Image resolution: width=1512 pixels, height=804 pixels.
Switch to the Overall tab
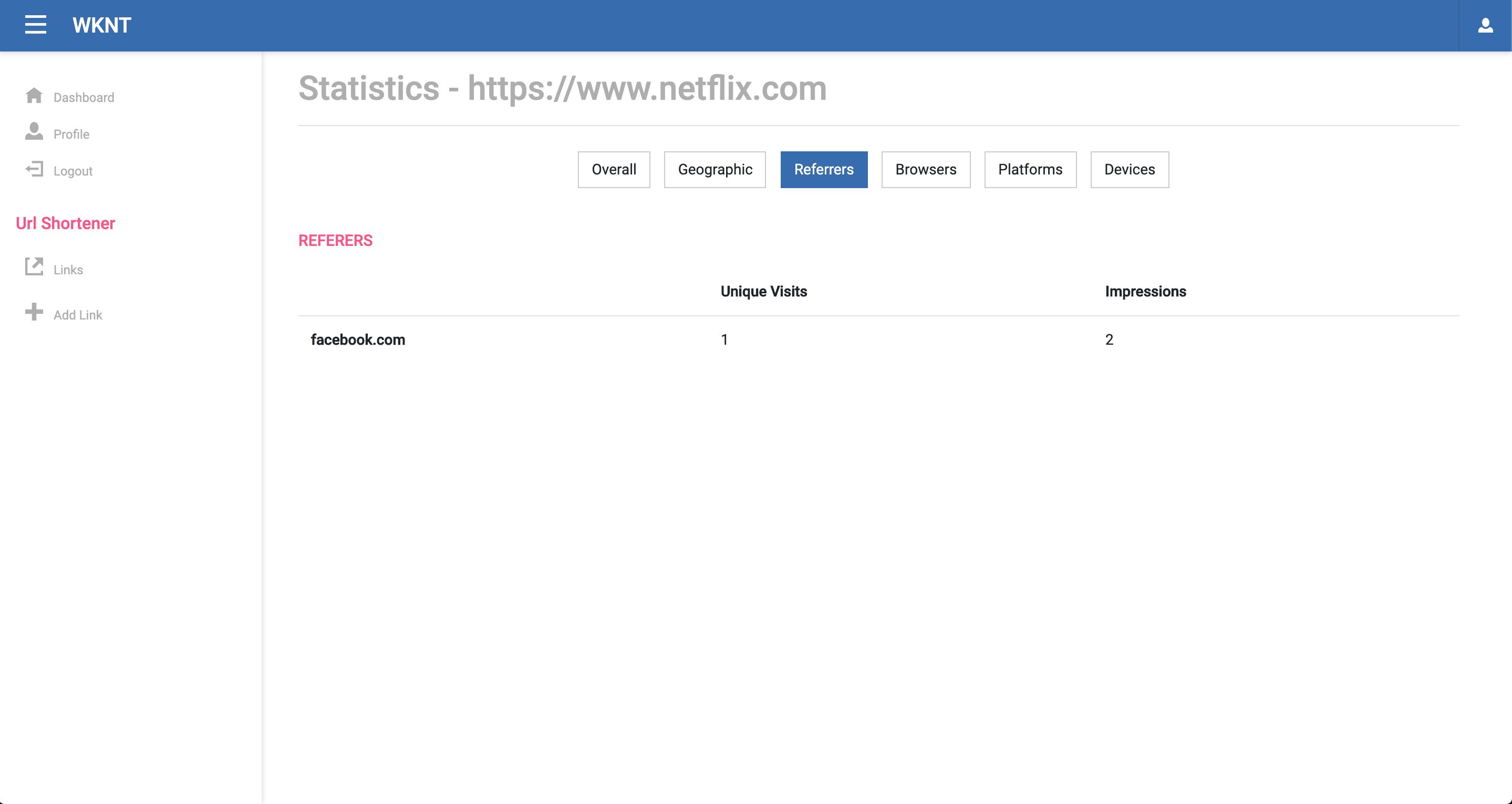pos(614,170)
